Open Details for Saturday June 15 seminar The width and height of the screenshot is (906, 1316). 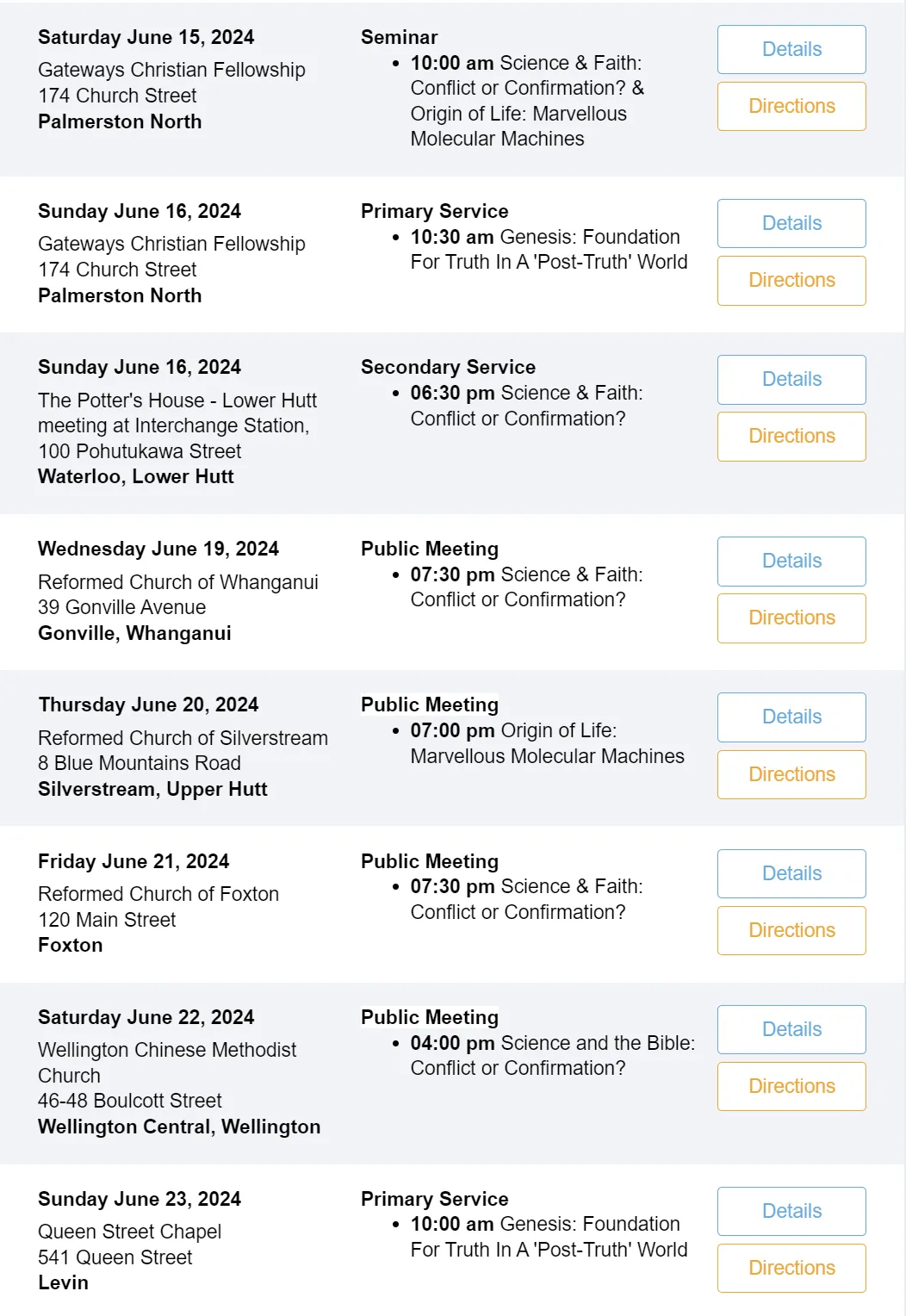pos(791,49)
